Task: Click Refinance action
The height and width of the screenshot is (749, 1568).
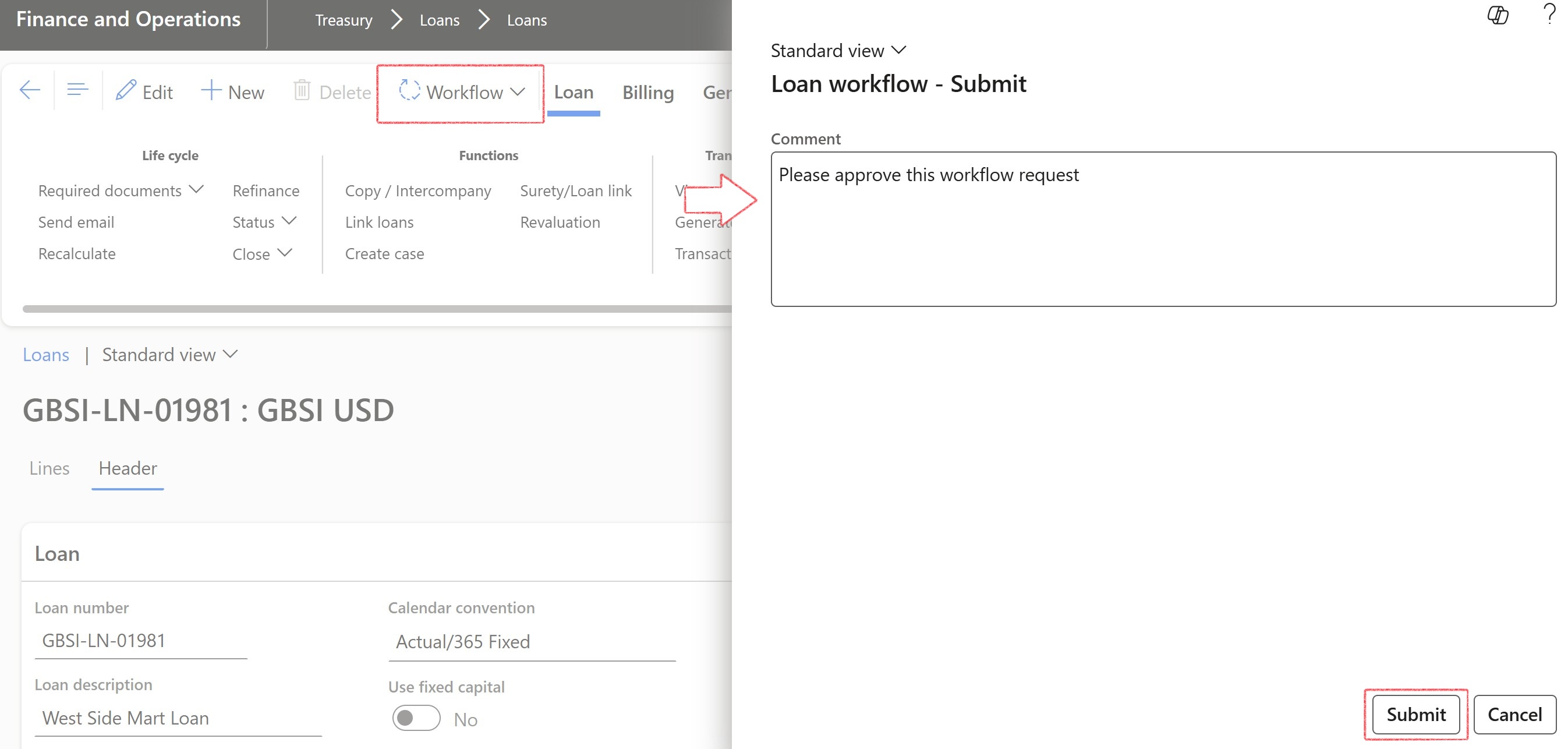Action: pyautogui.click(x=266, y=190)
